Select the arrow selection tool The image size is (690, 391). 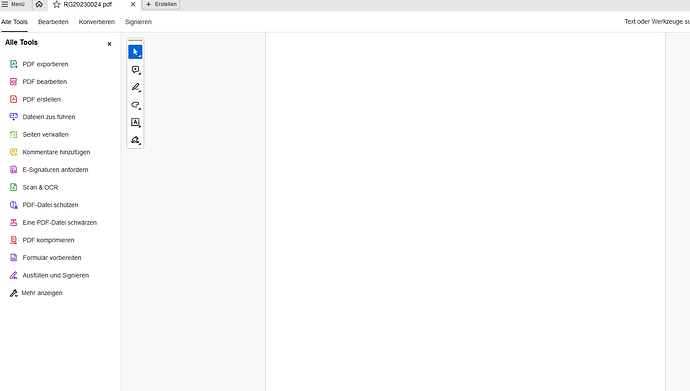[135, 52]
